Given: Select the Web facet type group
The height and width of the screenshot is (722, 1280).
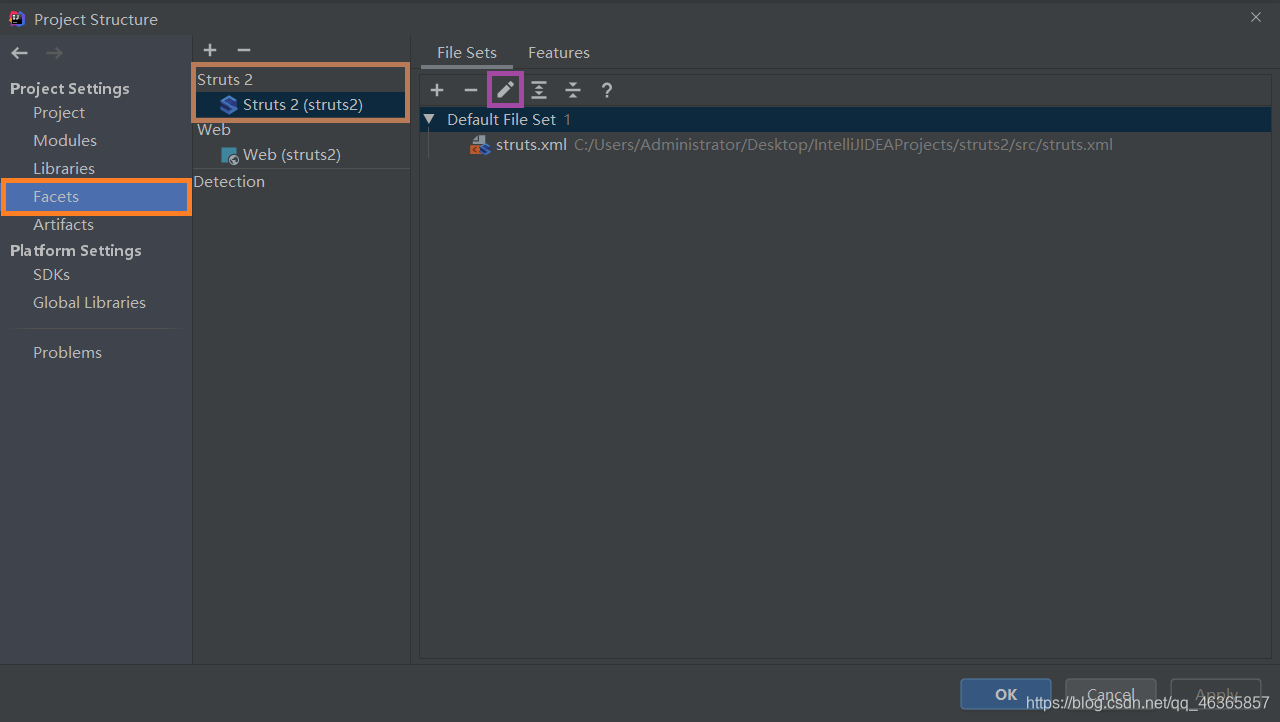Looking at the screenshot, I should tap(214, 130).
